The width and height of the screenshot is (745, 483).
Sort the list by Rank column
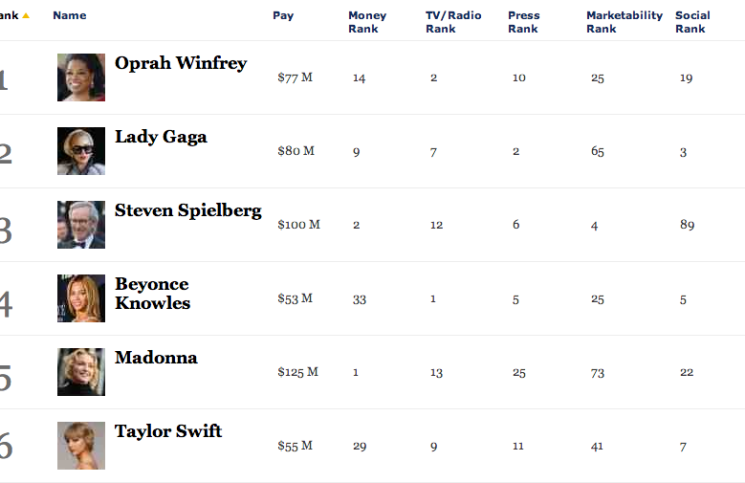click(x=10, y=15)
